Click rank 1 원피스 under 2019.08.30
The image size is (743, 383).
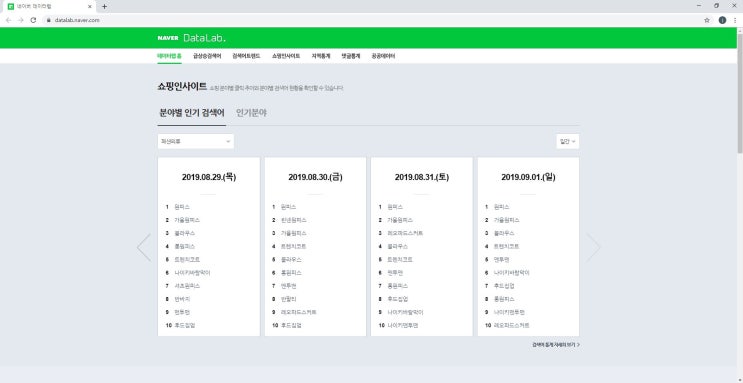289,207
